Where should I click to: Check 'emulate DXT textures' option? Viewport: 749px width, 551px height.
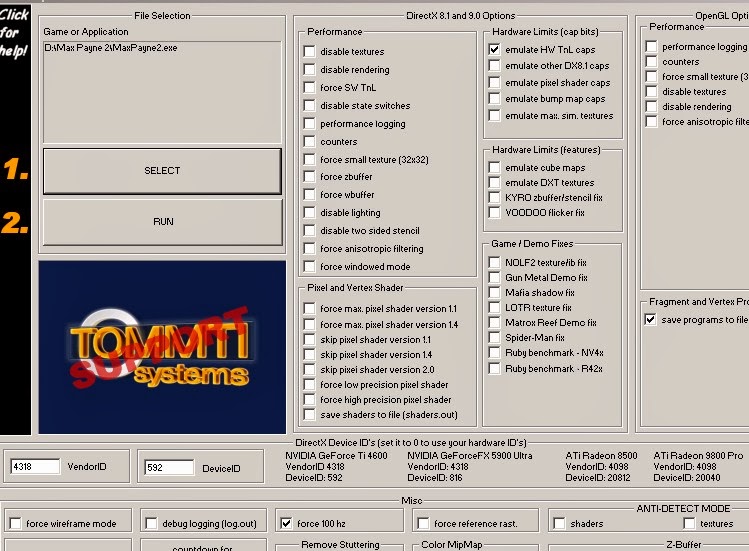coord(494,183)
